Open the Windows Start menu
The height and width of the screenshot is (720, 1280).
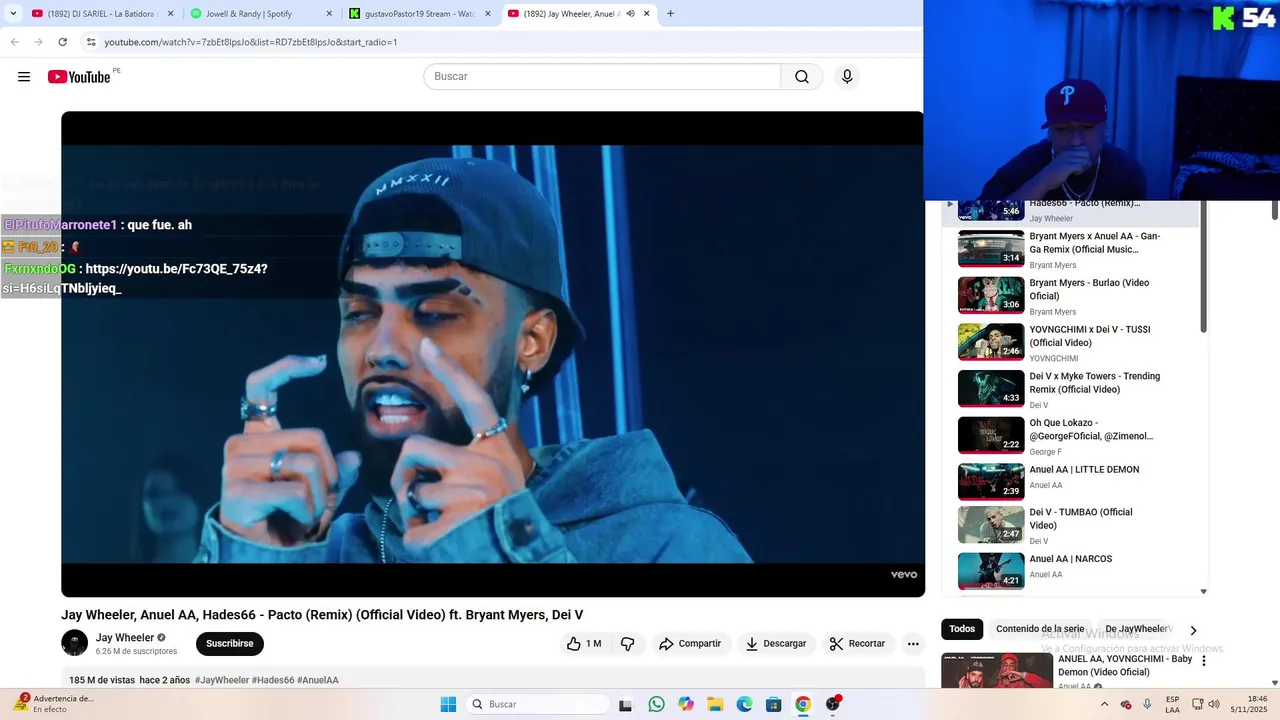448,704
